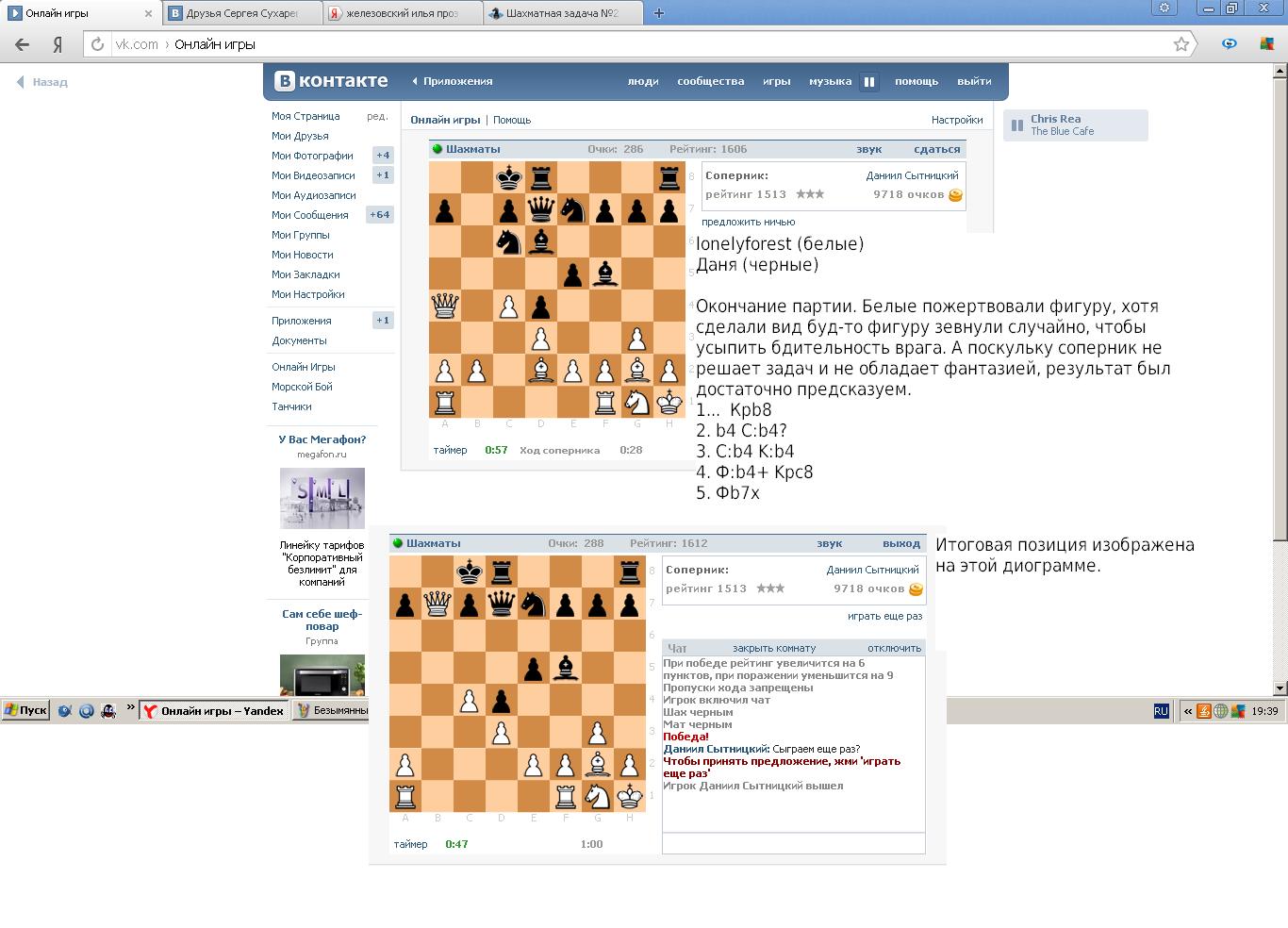Click выход in lower game
This screenshot has height=928, width=1288.
[901, 543]
